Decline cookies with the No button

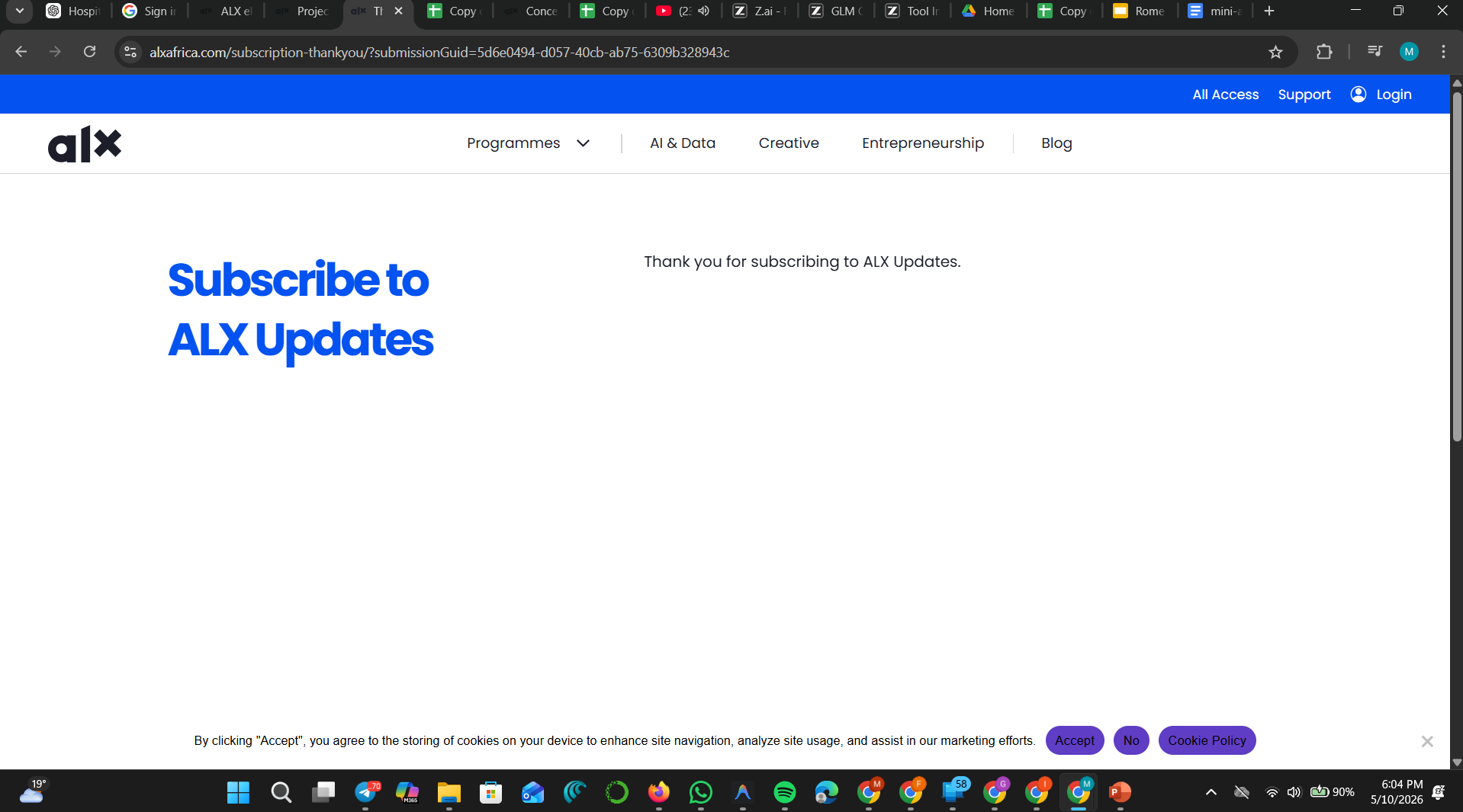[1131, 740]
